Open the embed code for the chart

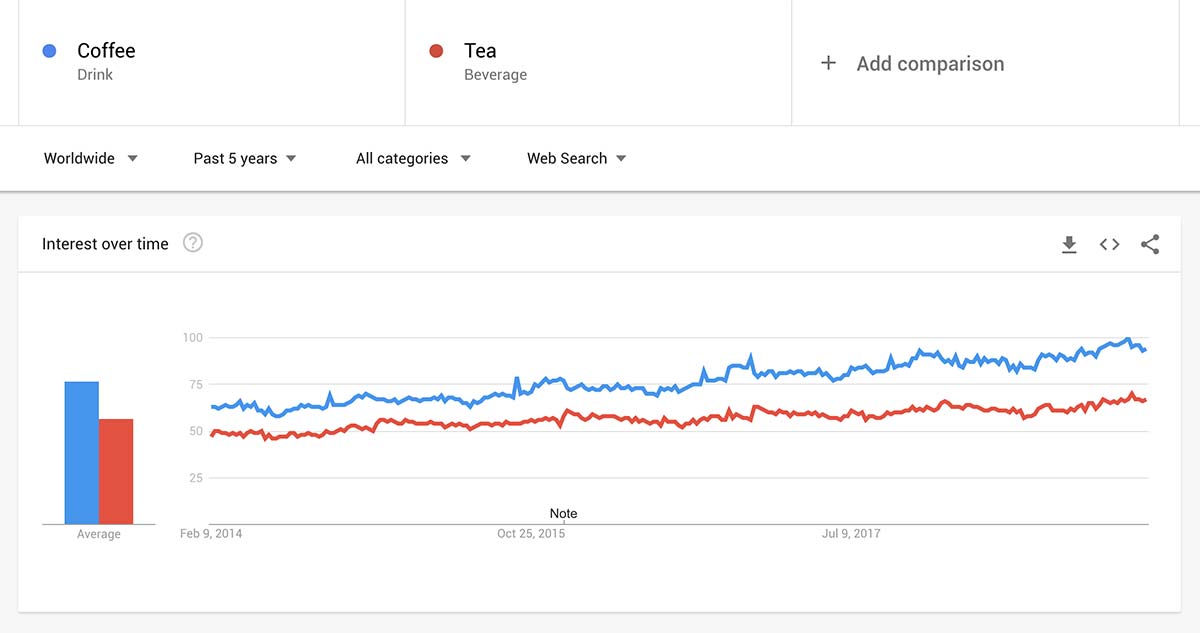[x=1109, y=243]
